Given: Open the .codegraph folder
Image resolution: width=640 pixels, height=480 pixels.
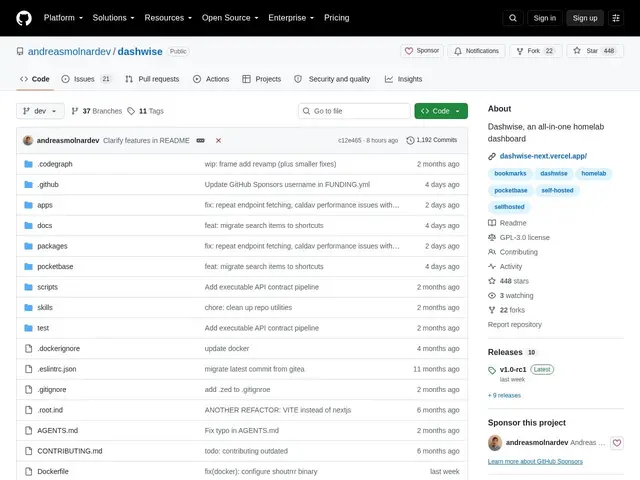Looking at the screenshot, I should point(55,164).
